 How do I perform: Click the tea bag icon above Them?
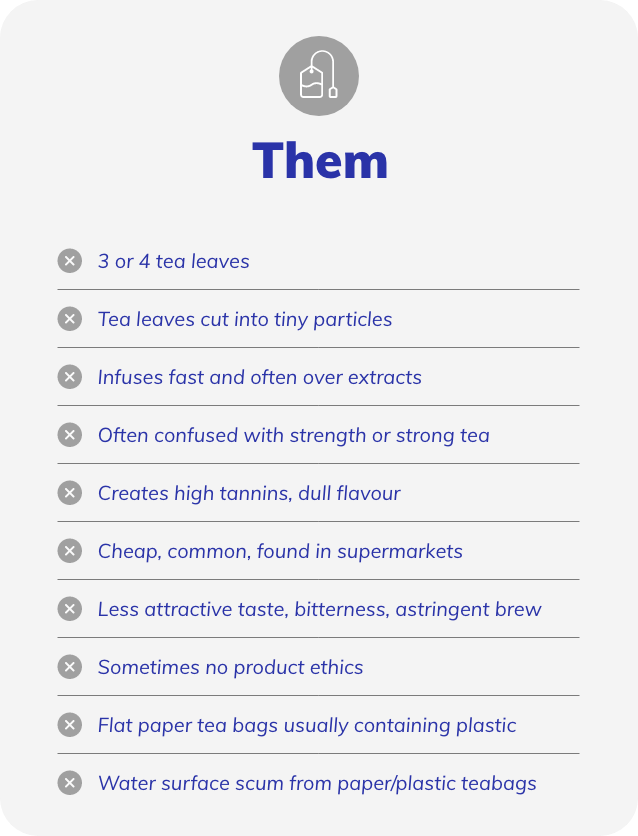(x=319, y=76)
